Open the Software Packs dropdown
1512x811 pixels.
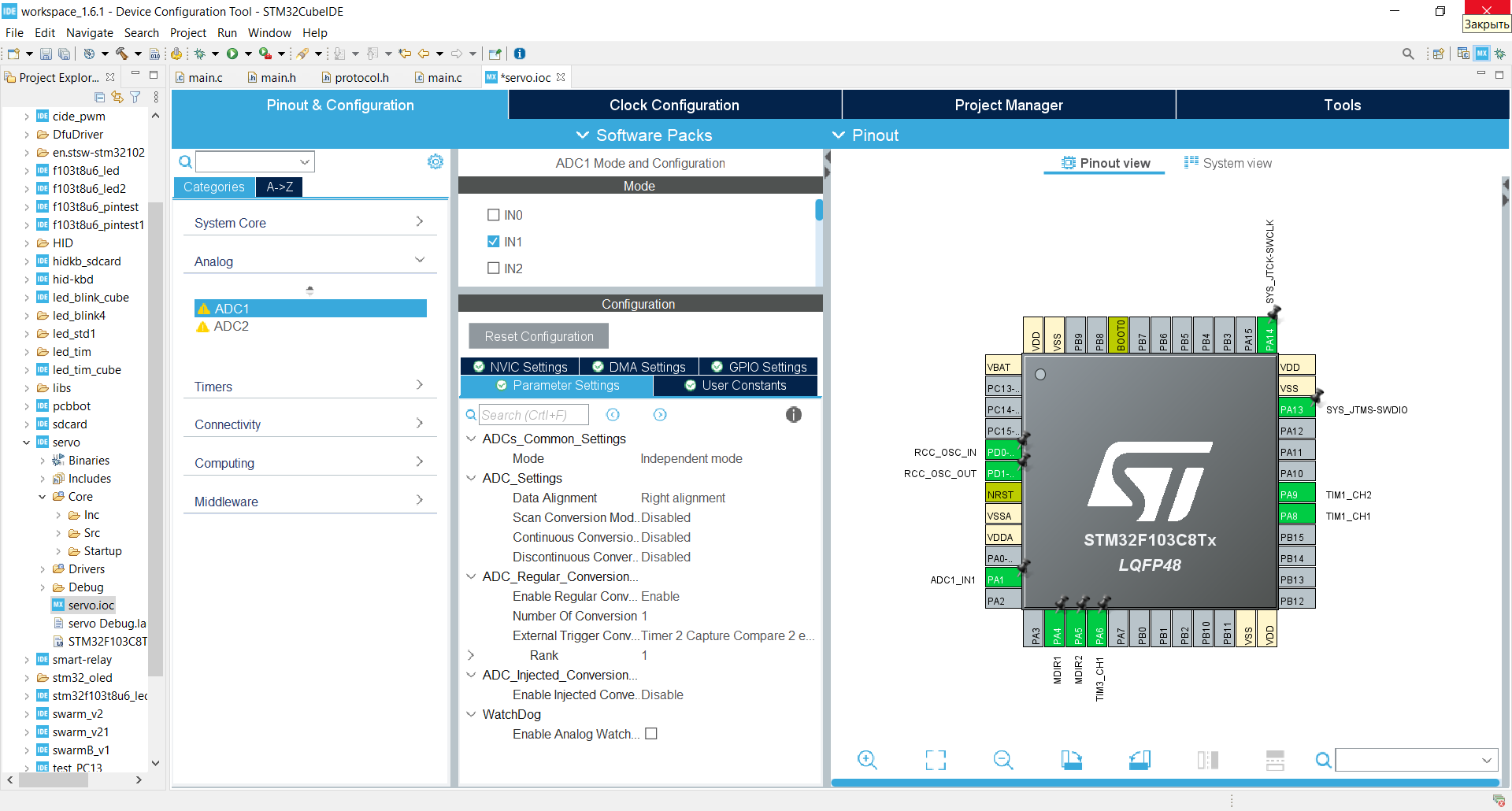(x=644, y=135)
